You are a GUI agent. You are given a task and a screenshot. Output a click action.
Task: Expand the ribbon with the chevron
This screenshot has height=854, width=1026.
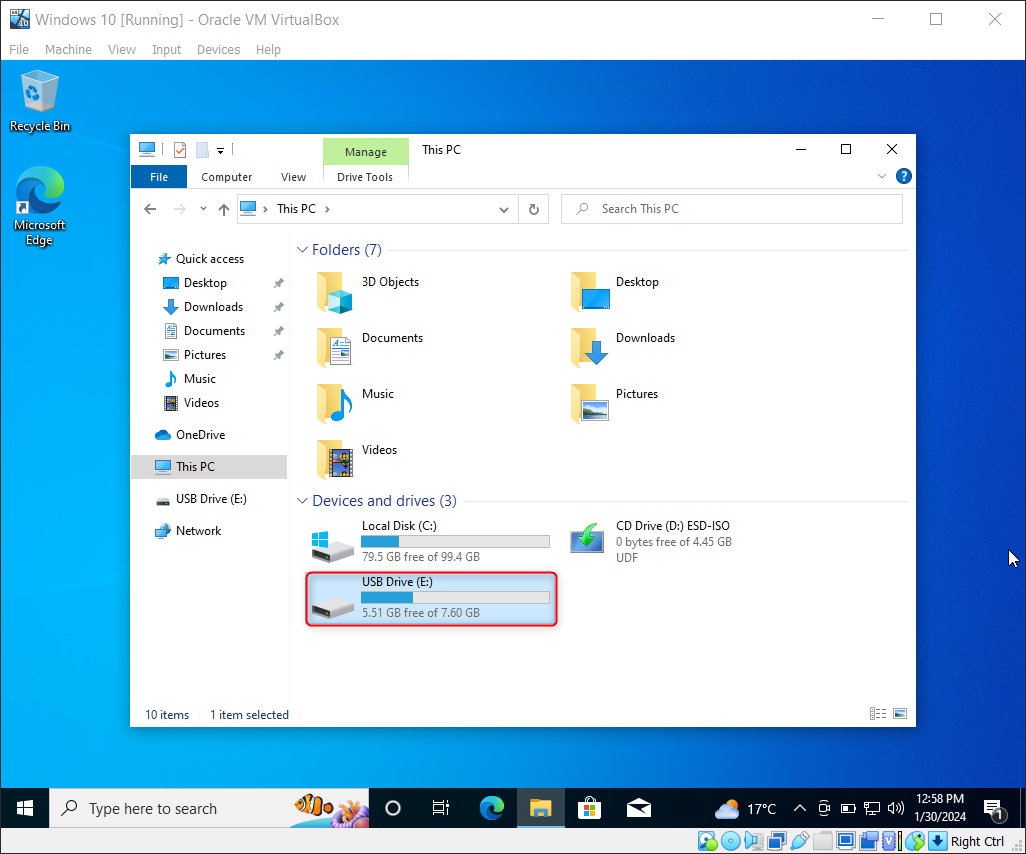tap(881, 176)
